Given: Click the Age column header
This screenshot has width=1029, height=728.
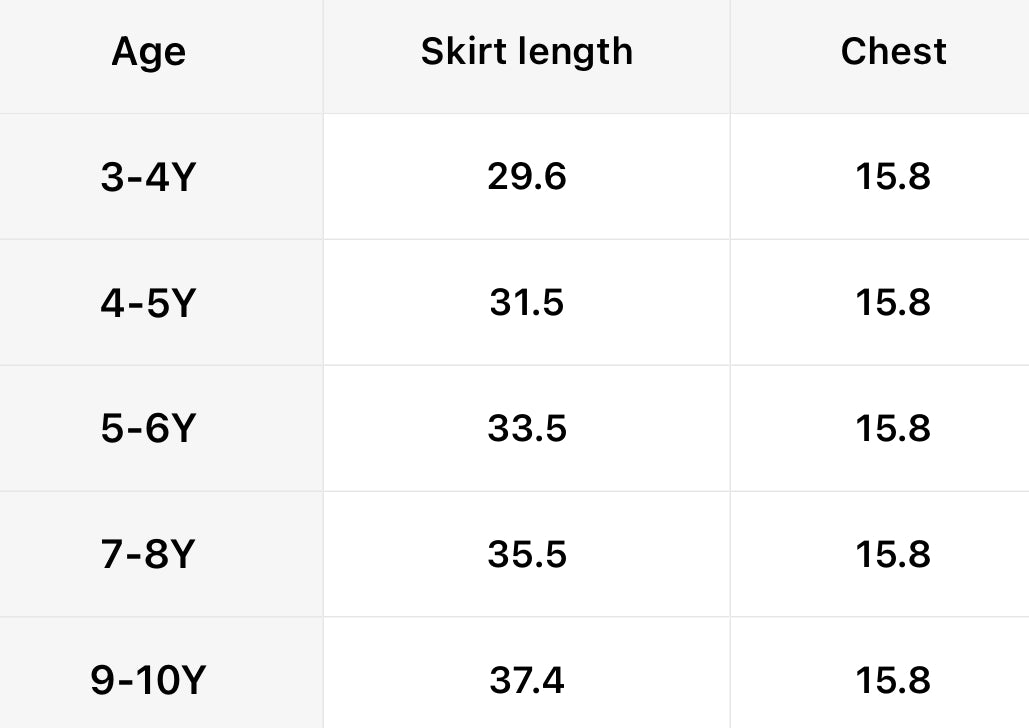Looking at the screenshot, I should click(148, 52).
